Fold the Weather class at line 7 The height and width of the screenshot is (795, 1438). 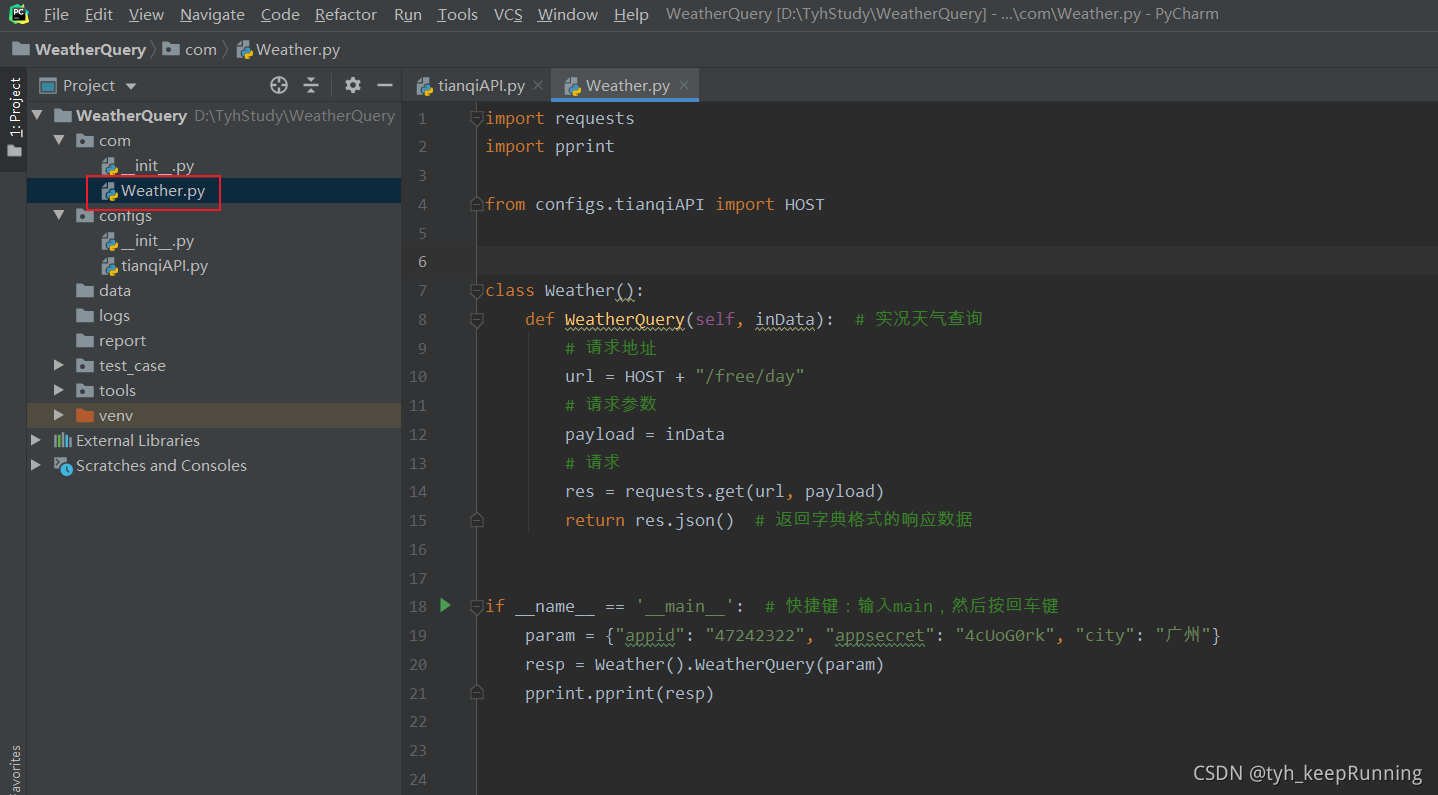point(477,290)
